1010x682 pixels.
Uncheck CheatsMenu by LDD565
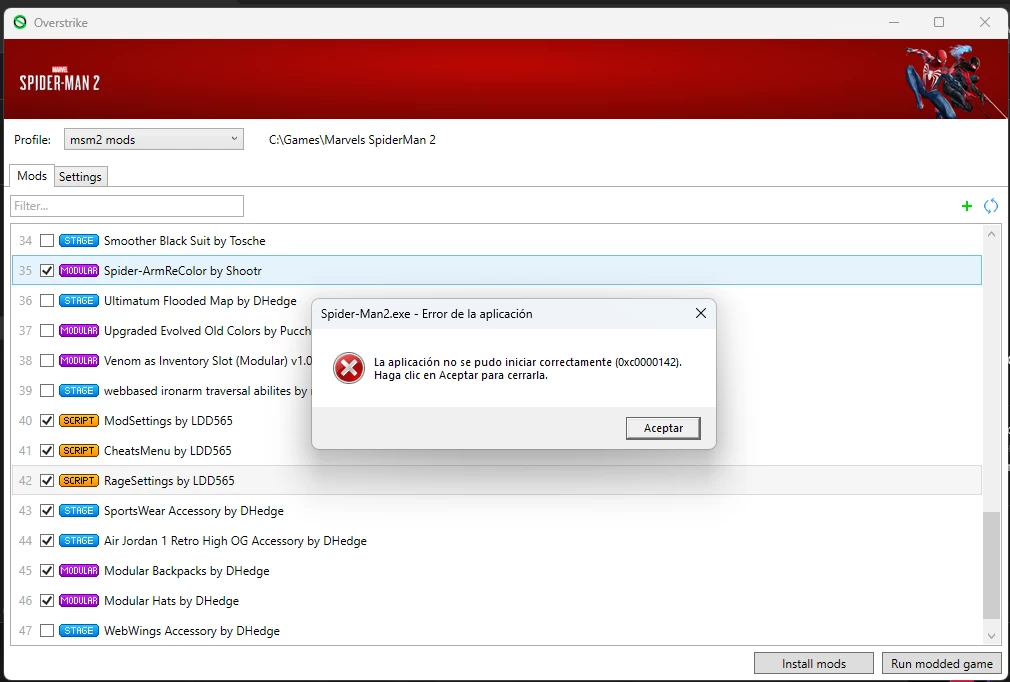(x=46, y=451)
